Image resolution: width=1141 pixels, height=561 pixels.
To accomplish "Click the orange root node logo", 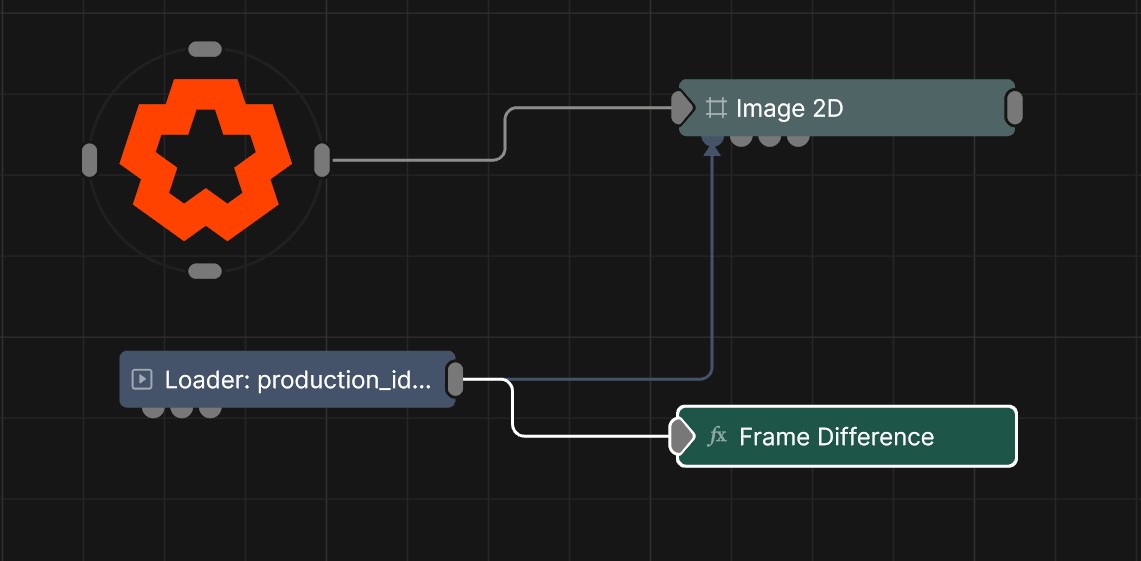I will click(205, 160).
